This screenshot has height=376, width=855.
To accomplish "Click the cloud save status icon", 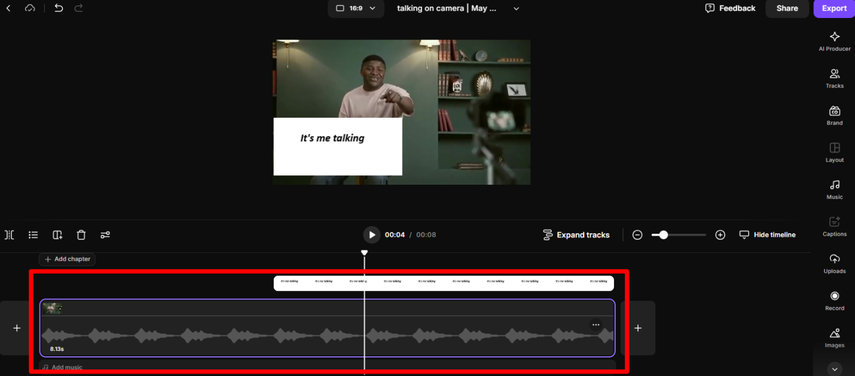I will 30,8.
